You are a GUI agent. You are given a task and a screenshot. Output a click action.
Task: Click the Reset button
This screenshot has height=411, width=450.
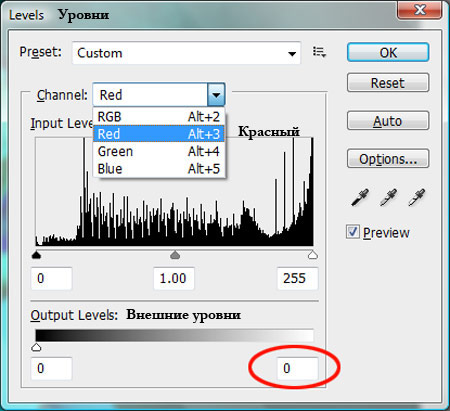coord(388,83)
